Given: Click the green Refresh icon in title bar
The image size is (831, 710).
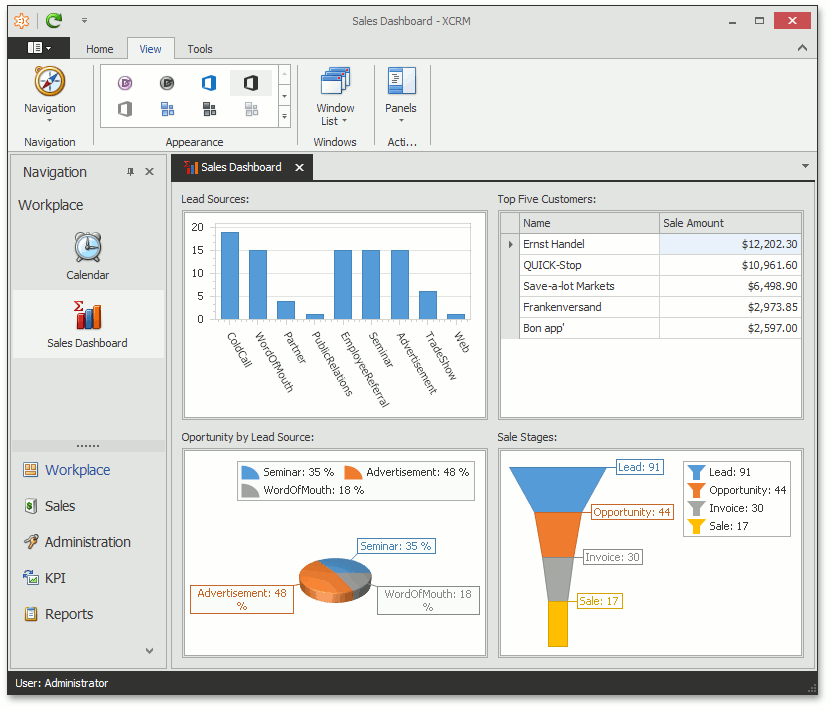Looking at the screenshot, I should (x=54, y=20).
